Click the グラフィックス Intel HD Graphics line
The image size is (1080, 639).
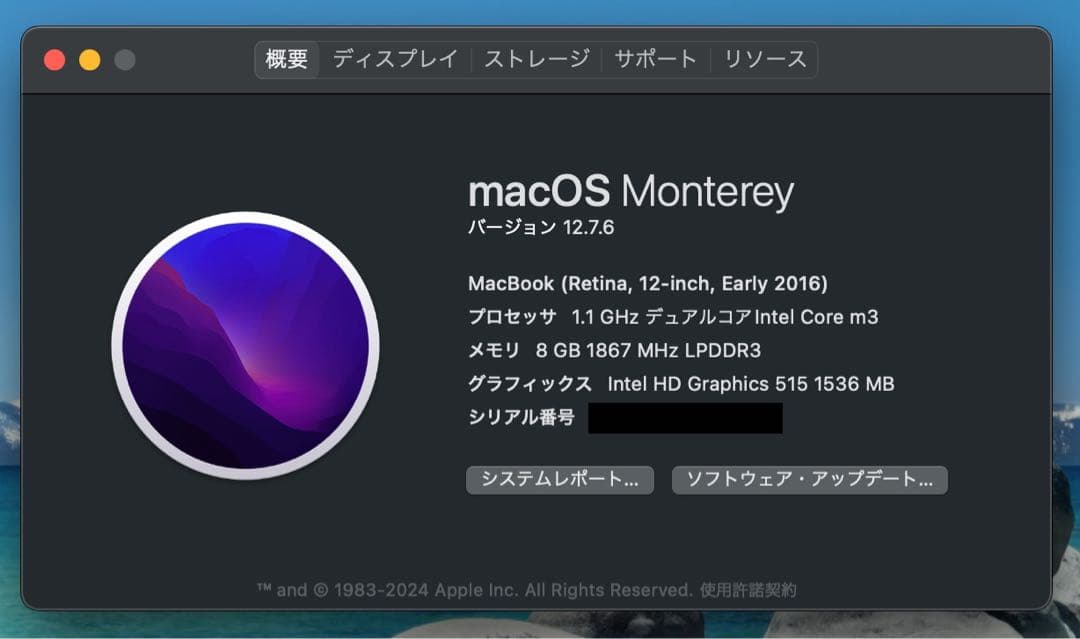(681, 384)
